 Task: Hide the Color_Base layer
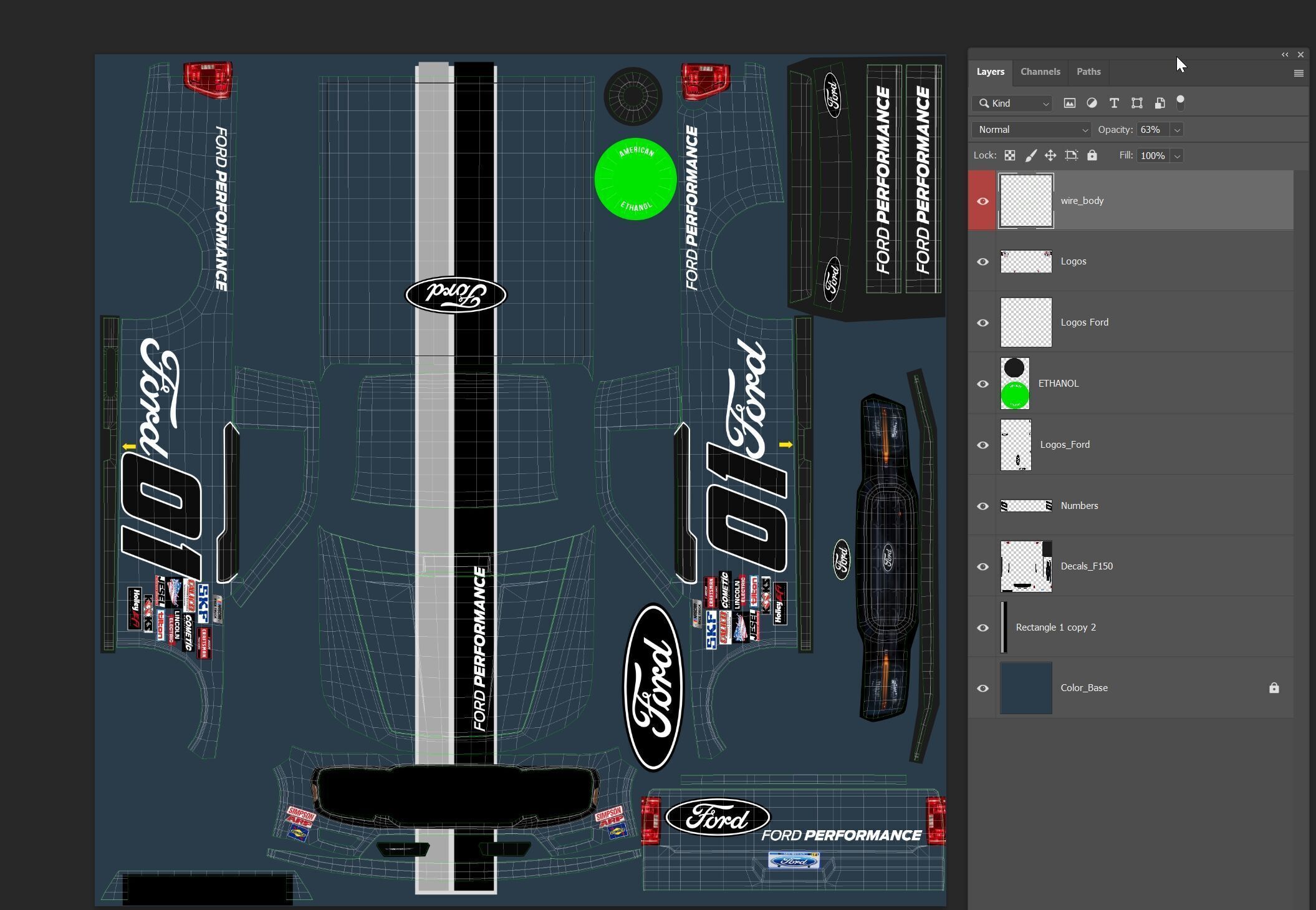982,688
